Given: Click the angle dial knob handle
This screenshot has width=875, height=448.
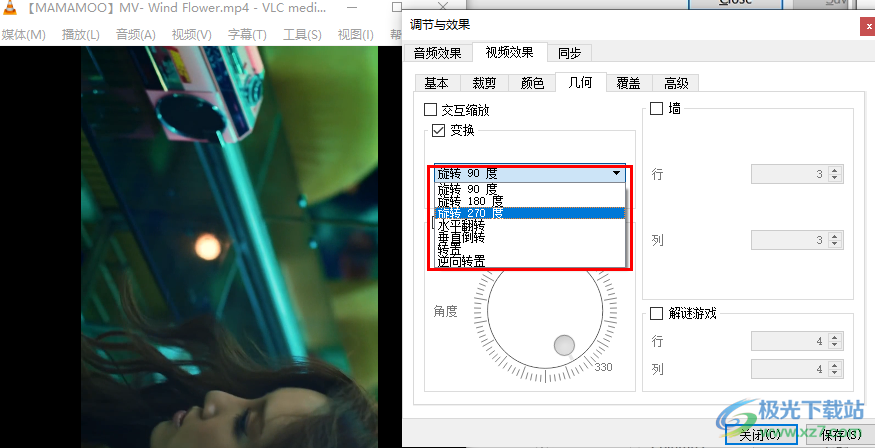Looking at the screenshot, I should (x=564, y=345).
